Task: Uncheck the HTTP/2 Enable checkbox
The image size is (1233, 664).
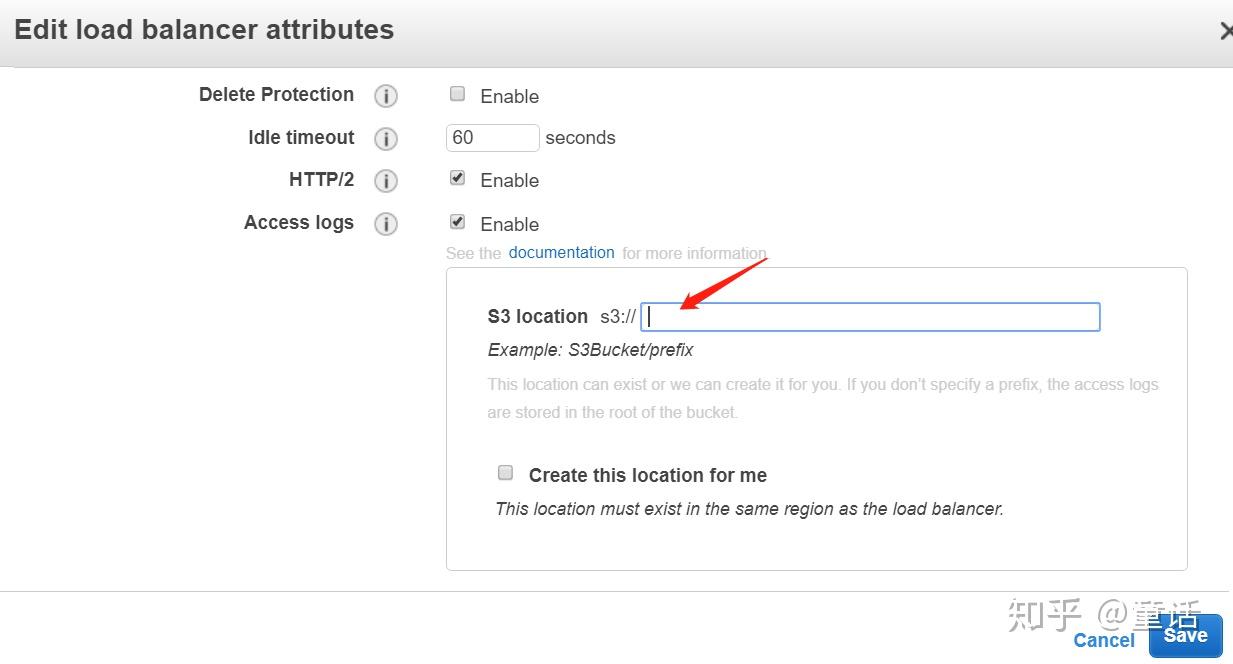Action: pyautogui.click(x=457, y=177)
